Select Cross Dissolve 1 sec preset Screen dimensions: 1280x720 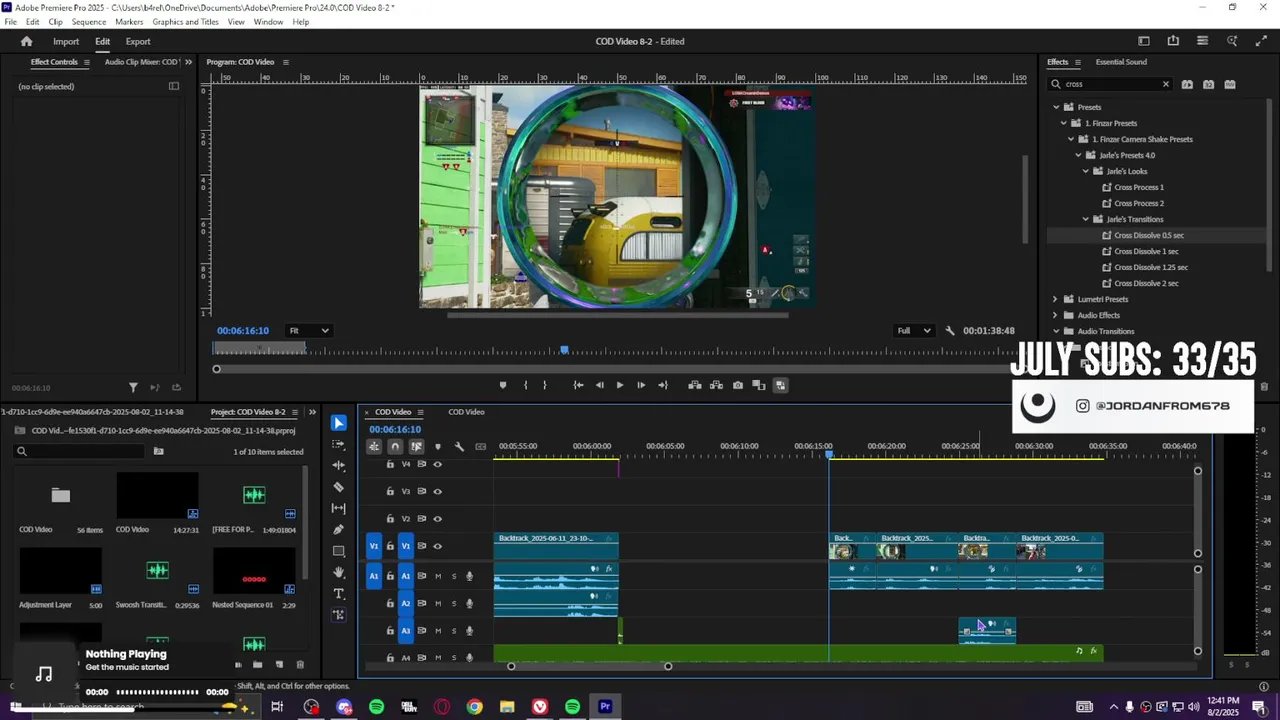(1146, 251)
